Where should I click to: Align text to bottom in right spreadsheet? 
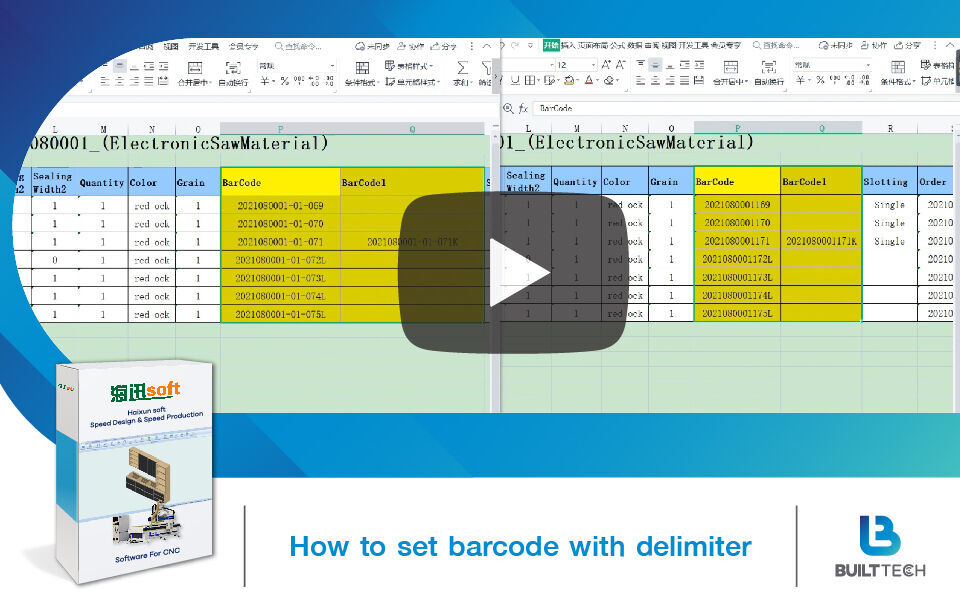click(670, 64)
